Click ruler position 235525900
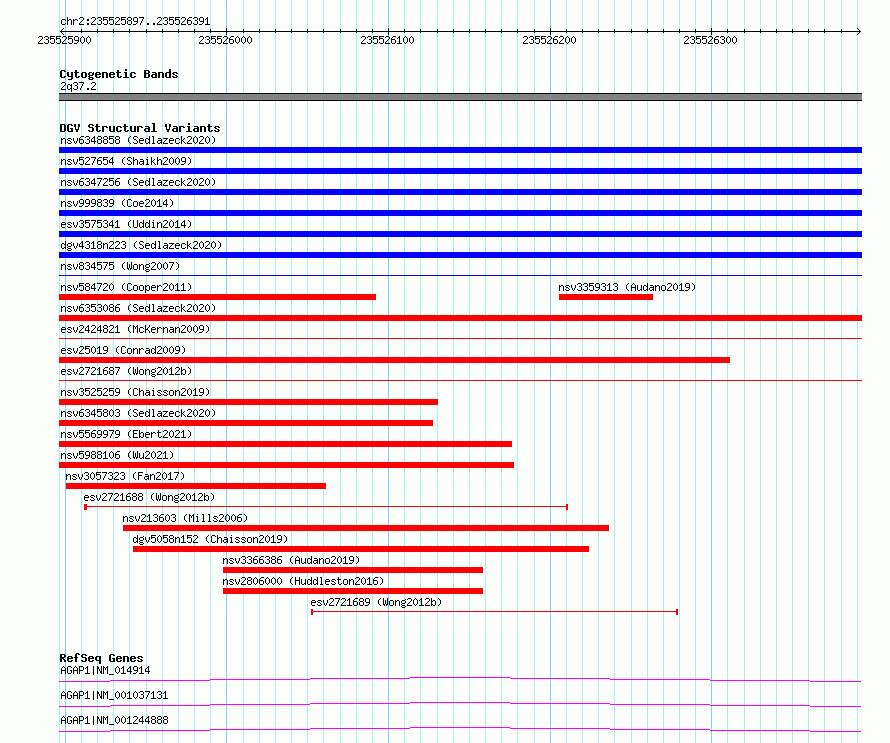Image resolution: width=890 pixels, height=743 pixels. click(64, 40)
